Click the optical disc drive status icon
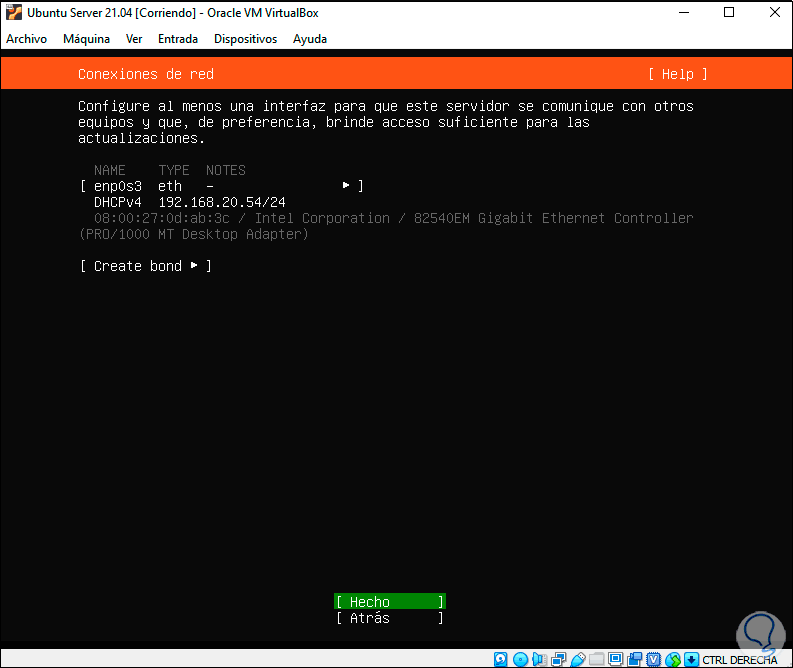 (520, 659)
